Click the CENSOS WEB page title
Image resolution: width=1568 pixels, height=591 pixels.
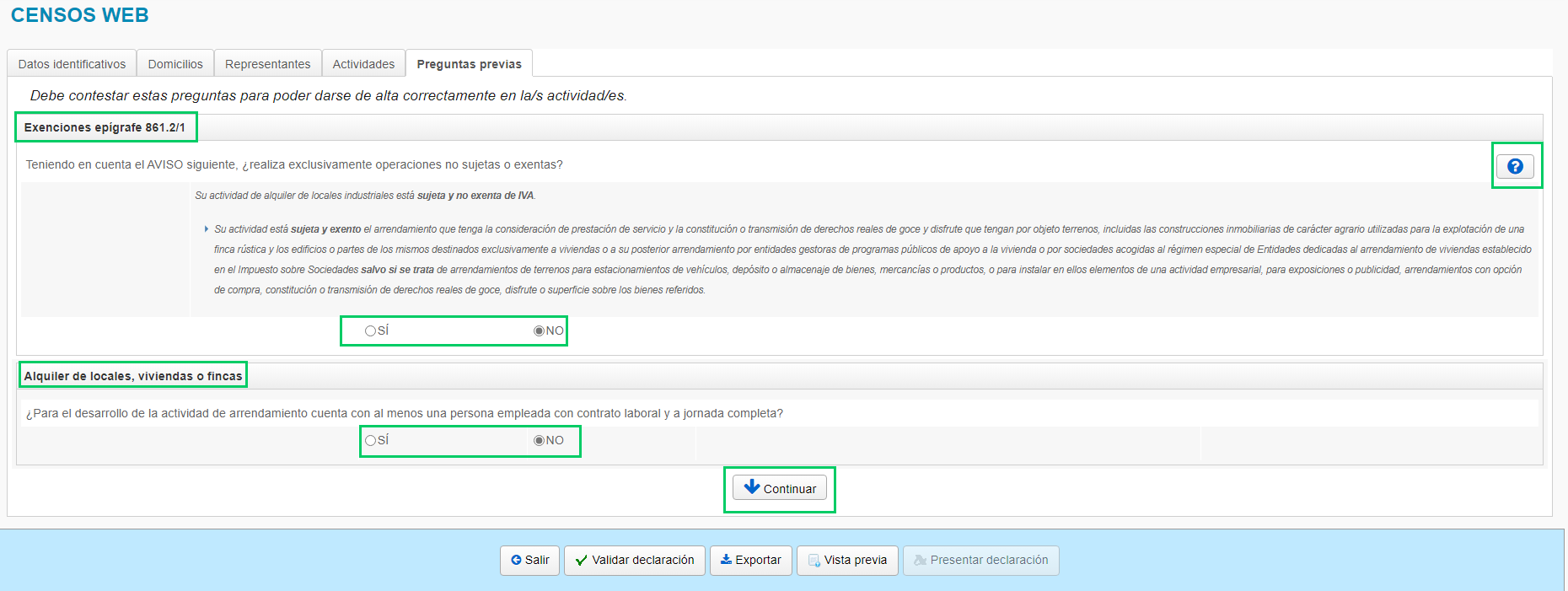click(79, 15)
